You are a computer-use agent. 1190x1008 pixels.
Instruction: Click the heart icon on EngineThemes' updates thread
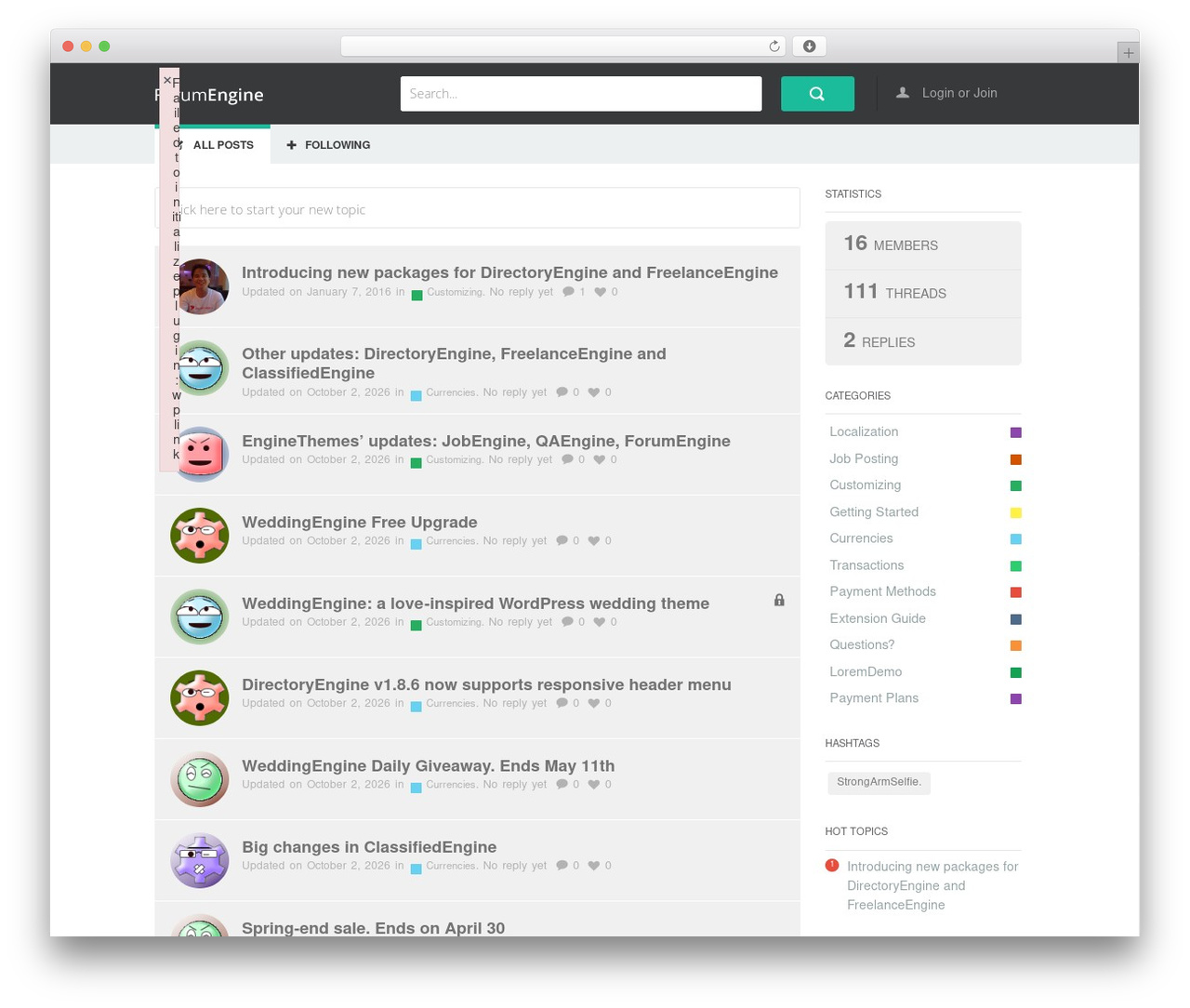(x=599, y=459)
